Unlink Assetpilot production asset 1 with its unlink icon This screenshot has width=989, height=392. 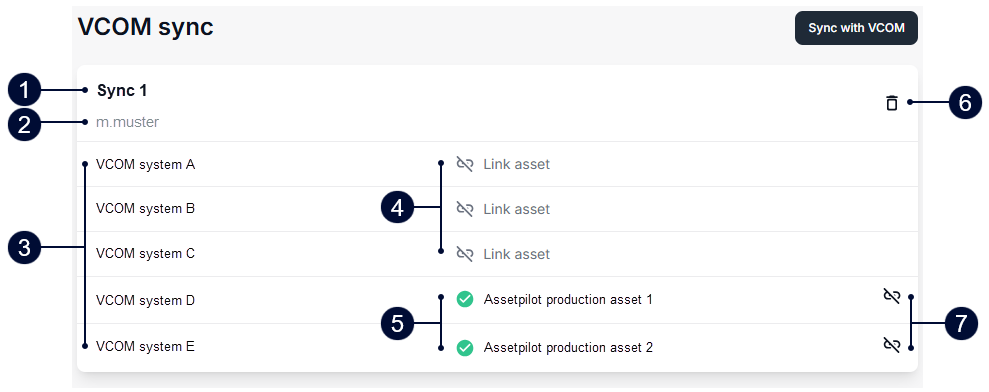(x=891, y=295)
